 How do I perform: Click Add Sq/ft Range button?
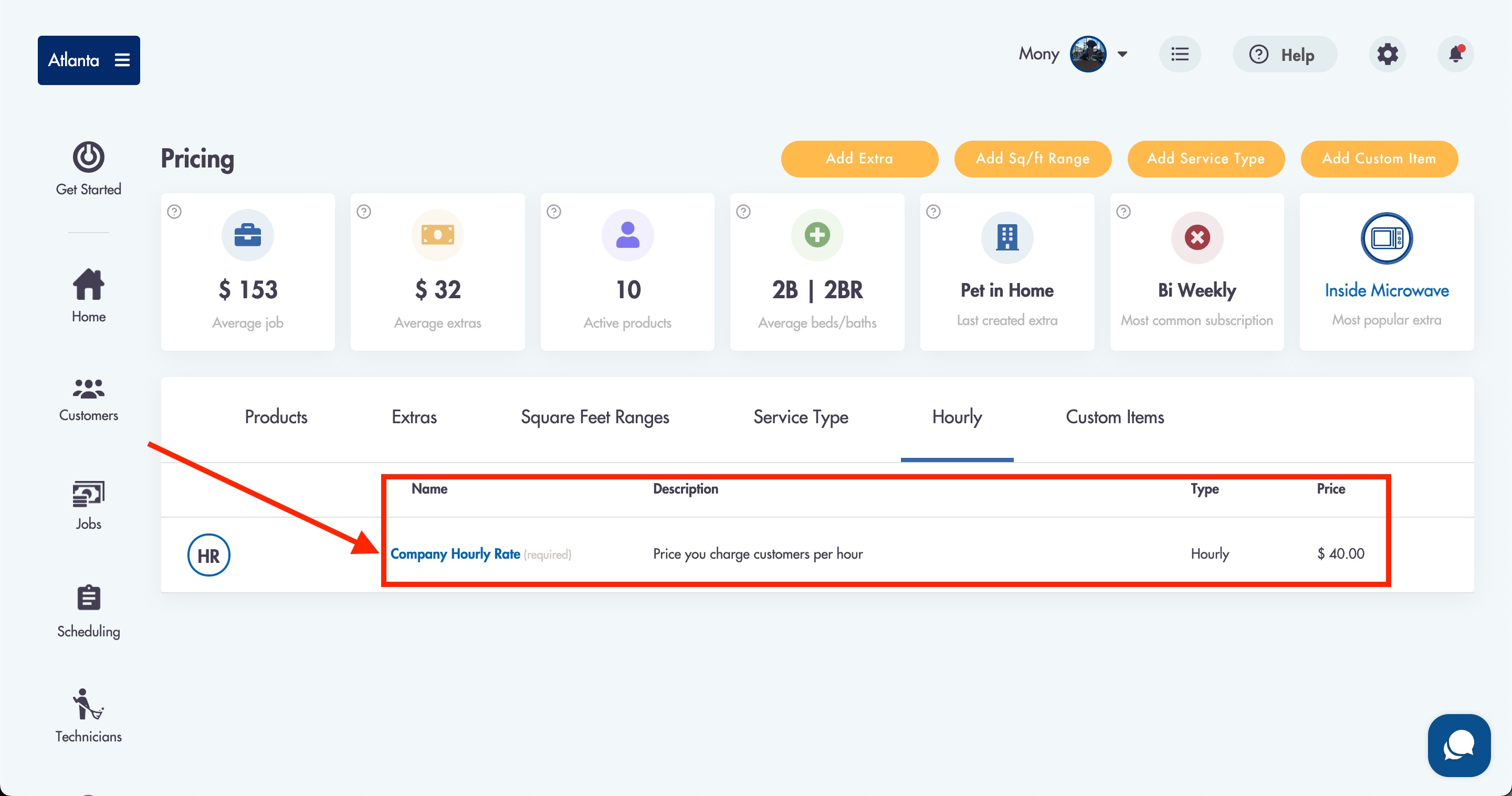[1033, 159]
